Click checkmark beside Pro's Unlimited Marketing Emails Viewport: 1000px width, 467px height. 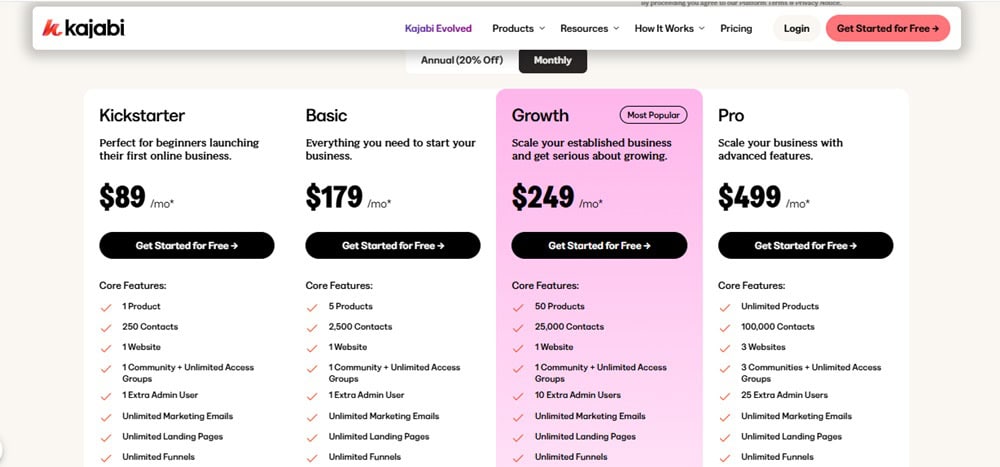724,416
